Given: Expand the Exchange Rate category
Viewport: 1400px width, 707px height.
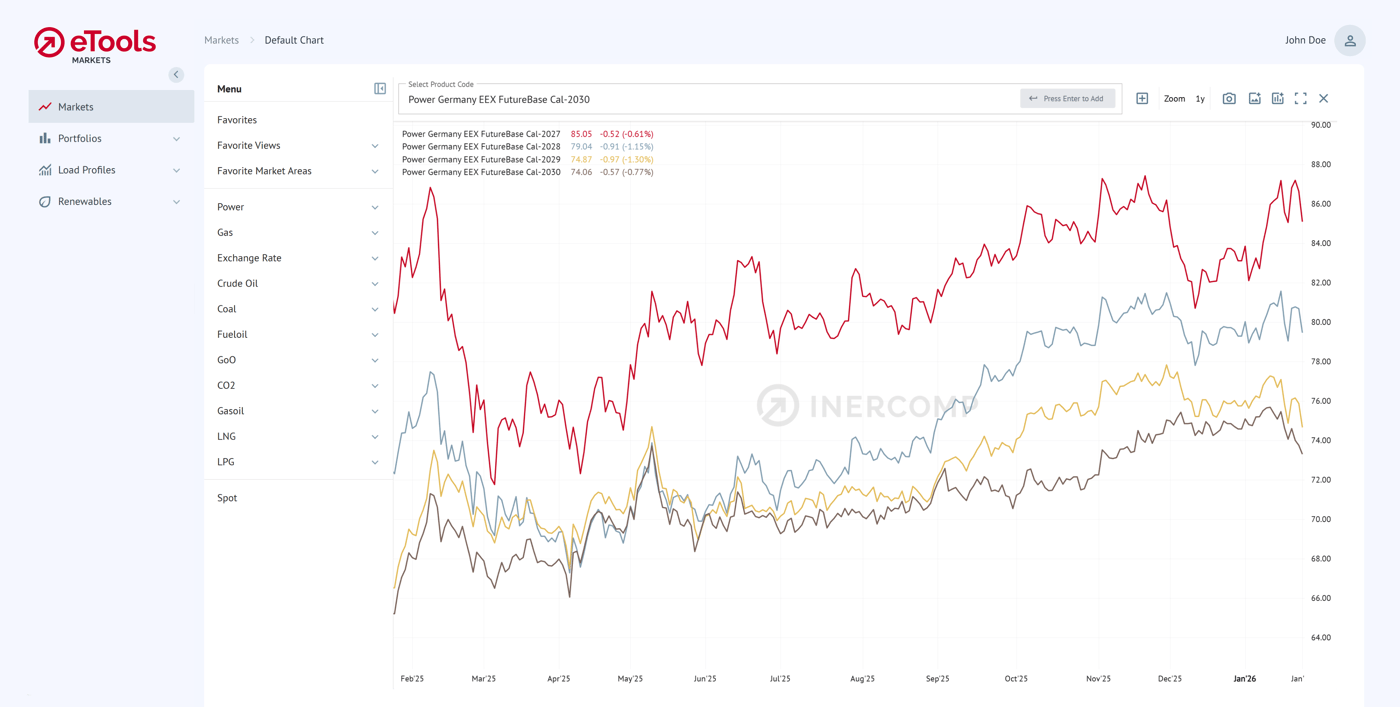Looking at the screenshot, I should coord(298,258).
